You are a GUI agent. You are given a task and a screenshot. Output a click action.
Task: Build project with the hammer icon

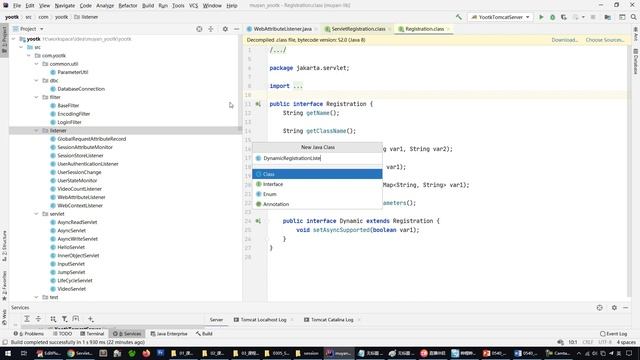459,17
